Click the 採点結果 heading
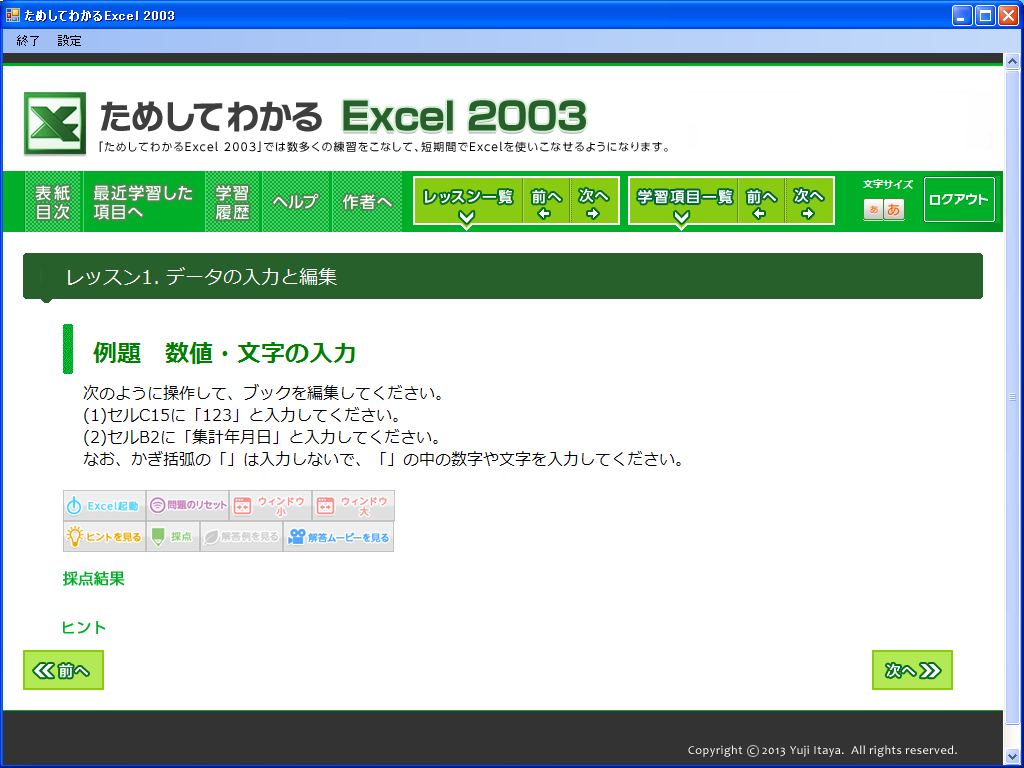The width and height of the screenshot is (1024, 768). click(x=93, y=579)
